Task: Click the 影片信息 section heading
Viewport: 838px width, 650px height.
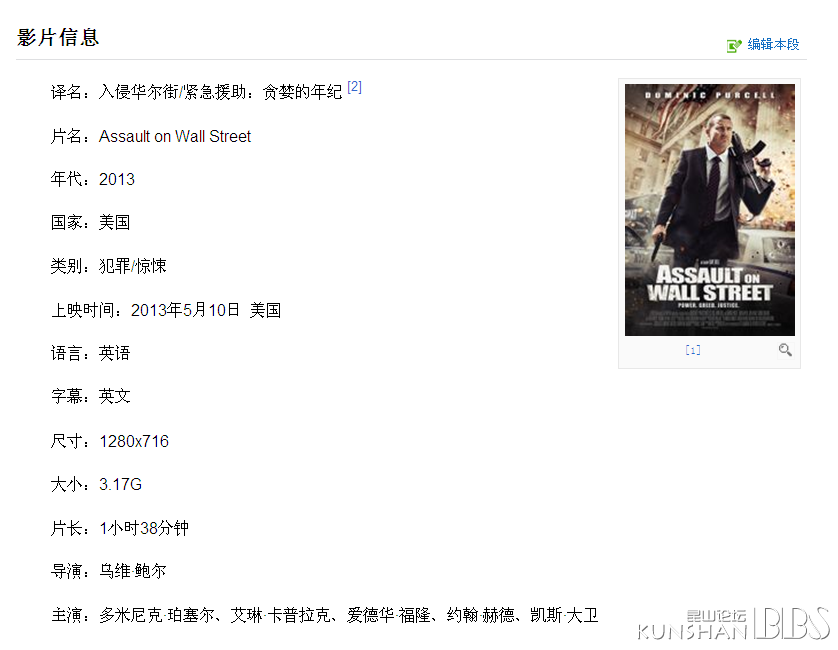Action: tap(58, 37)
